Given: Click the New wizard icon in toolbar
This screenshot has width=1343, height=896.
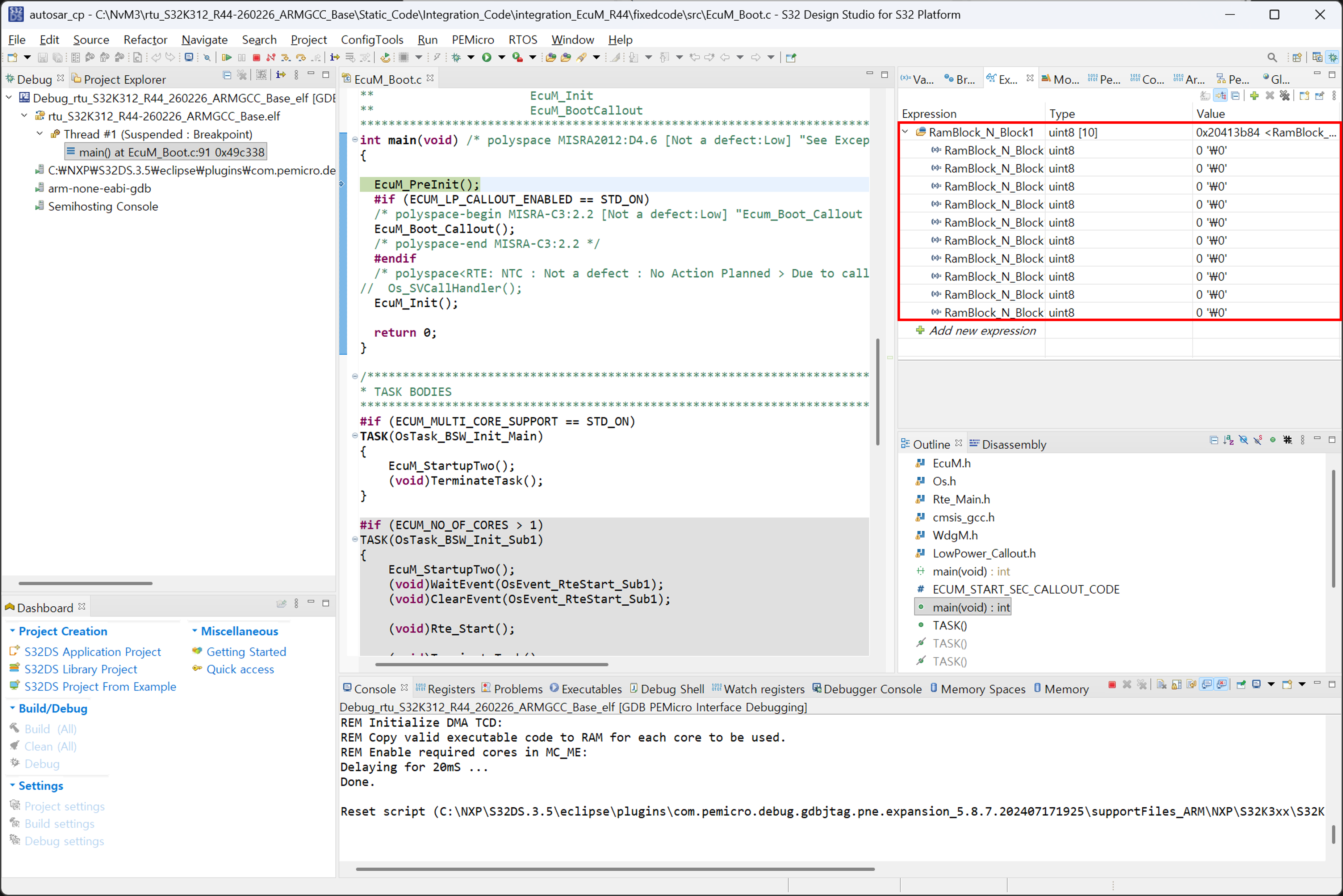Looking at the screenshot, I should (x=12, y=57).
